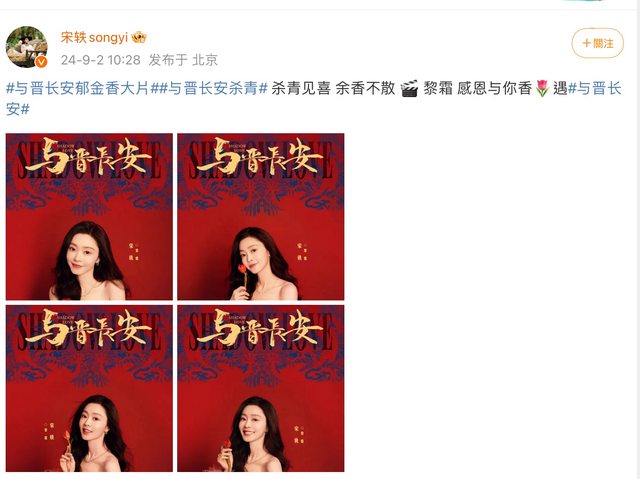The height and width of the screenshot is (479, 640).
Task: Click the tulip emoji in post text
Action: 542,89
